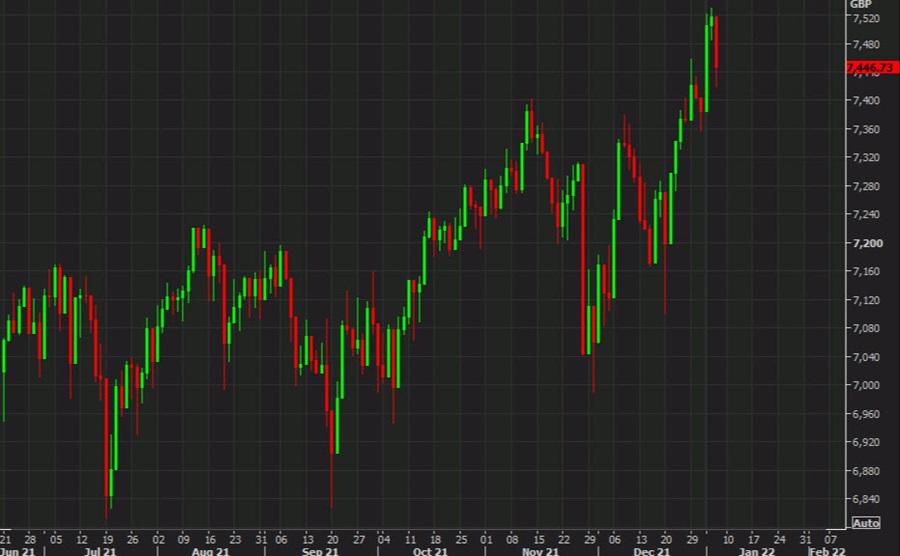
Task: Click the 7,080 price axis label
Action: [866, 328]
